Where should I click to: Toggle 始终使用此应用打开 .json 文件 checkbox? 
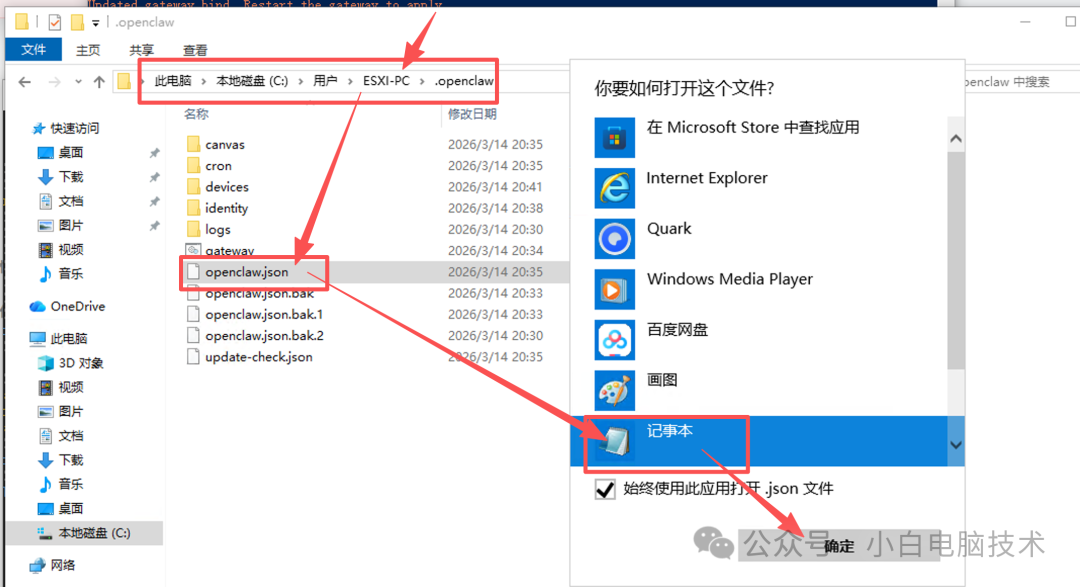click(605, 489)
